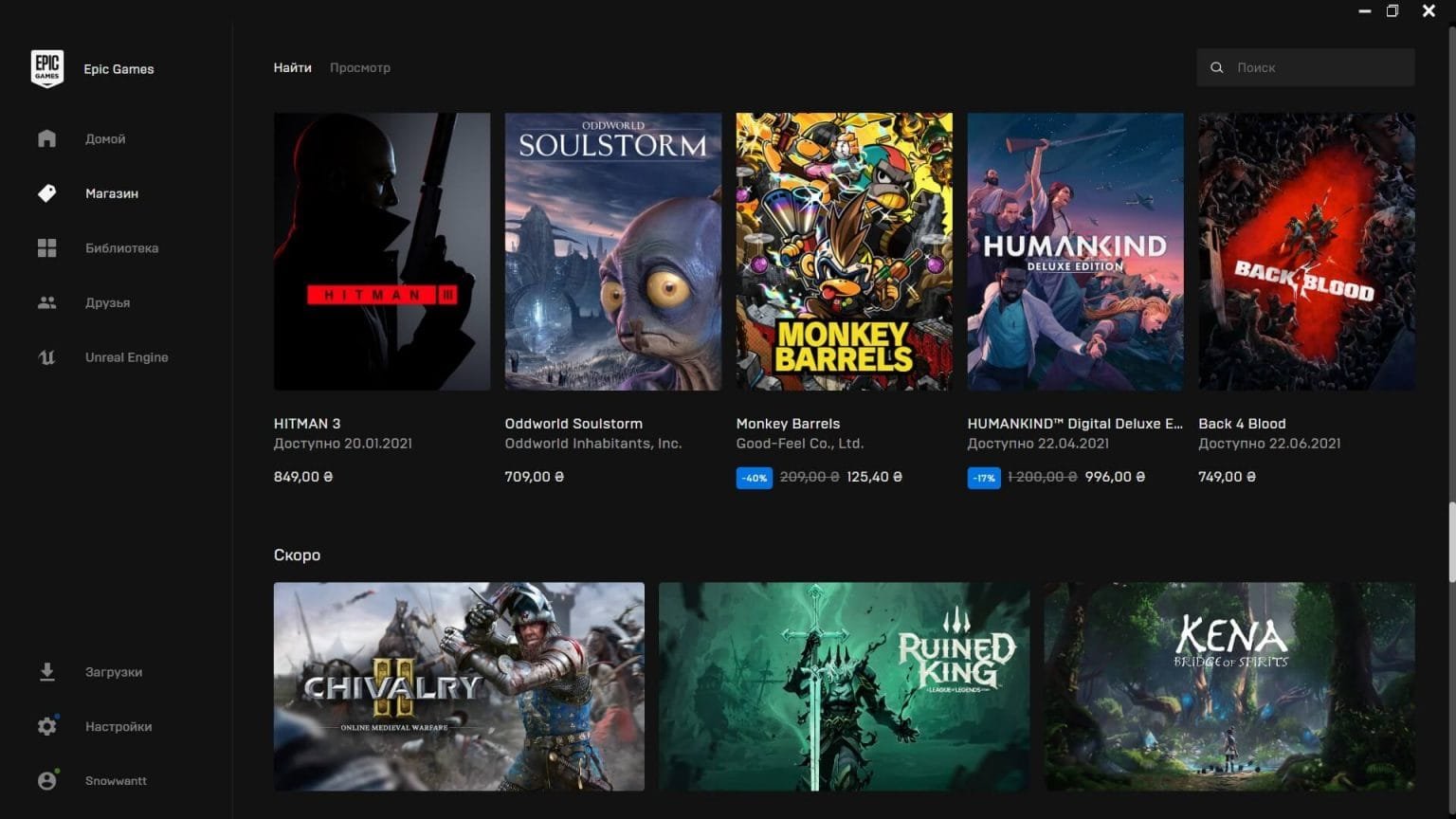
Task: Open the Домой home icon
Action: click(47, 139)
